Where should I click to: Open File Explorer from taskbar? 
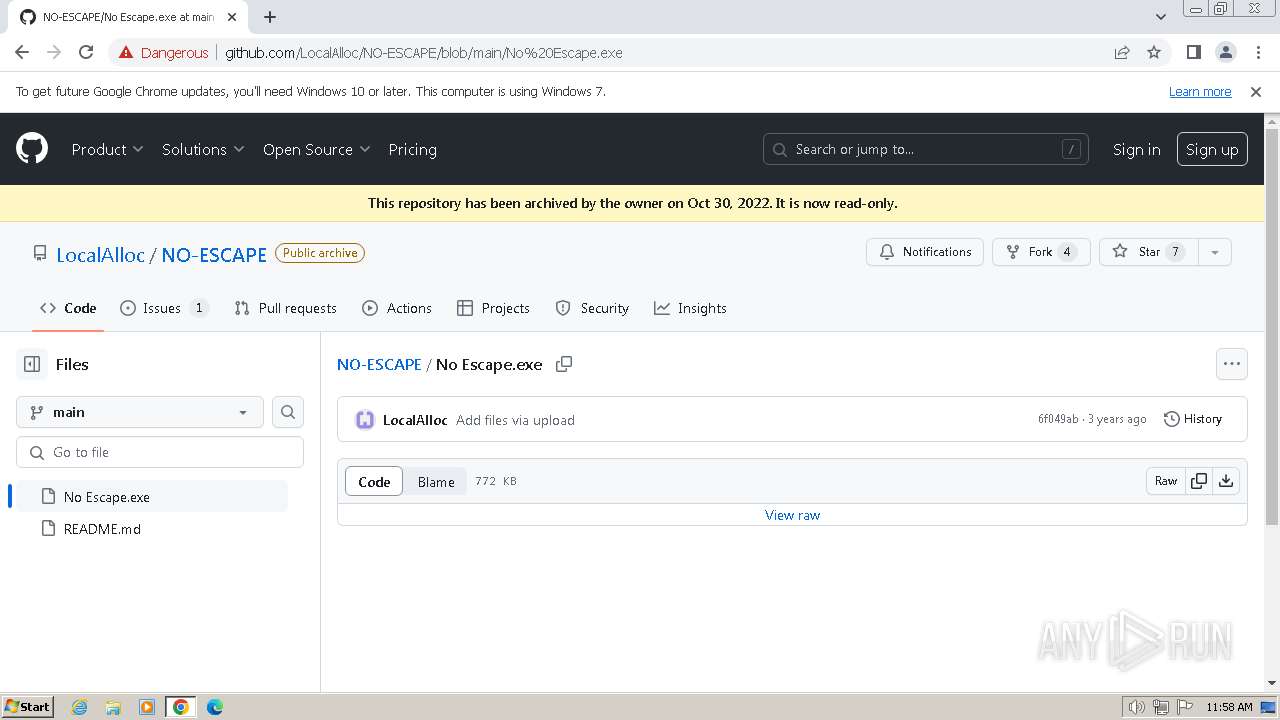[113, 707]
